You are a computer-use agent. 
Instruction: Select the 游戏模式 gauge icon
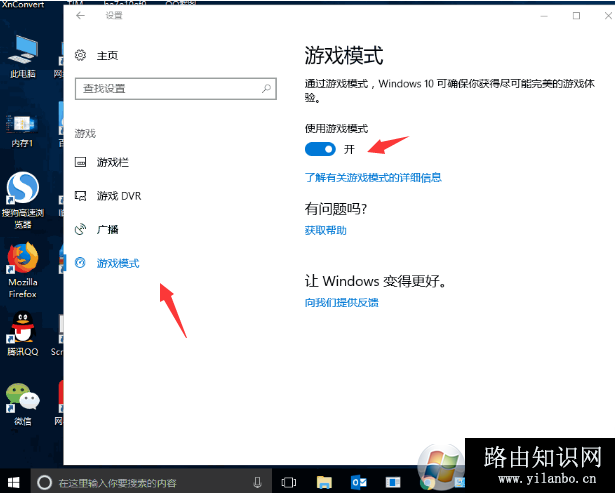(x=80, y=263)
